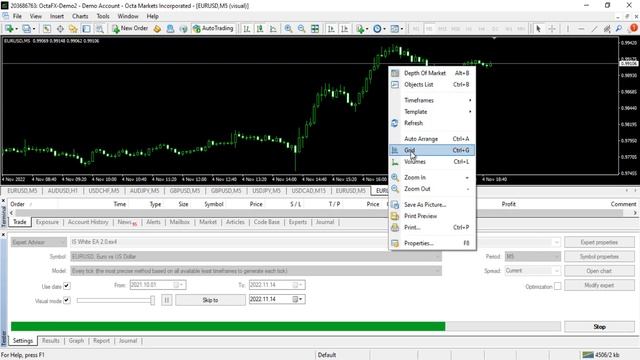Switch chart to bar chart icon
The height and width of the screenshot is (360, 640).
coord(247,29)
